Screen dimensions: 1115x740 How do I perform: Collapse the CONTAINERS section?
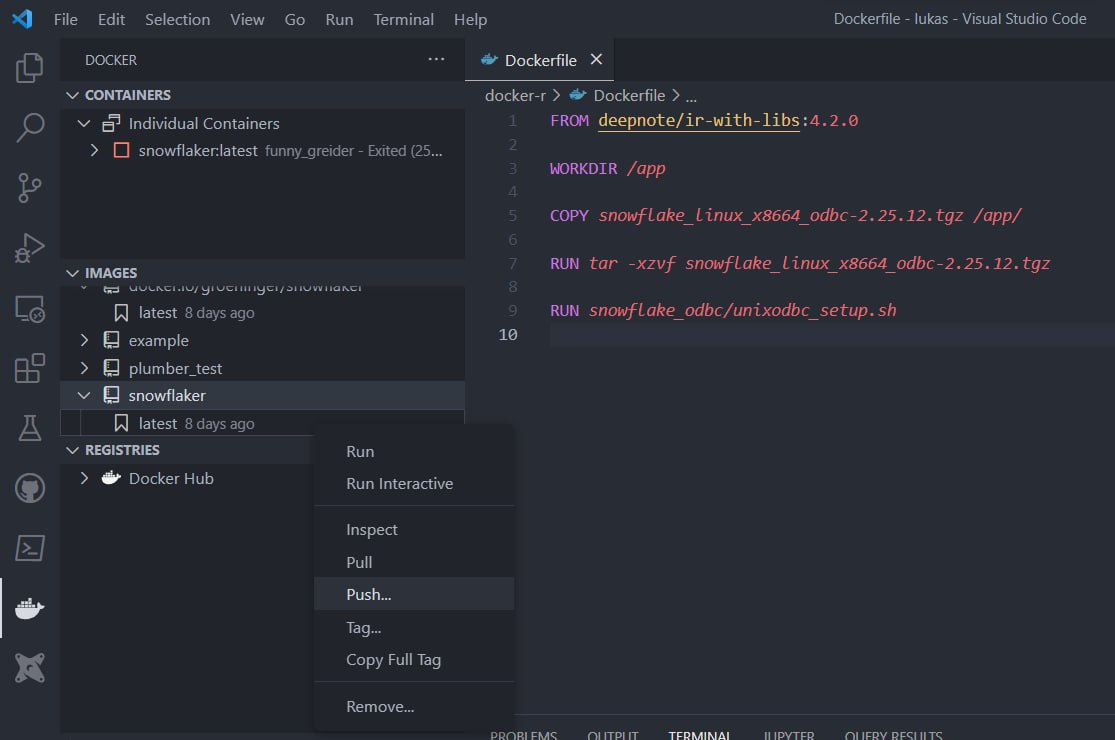click(x=72, y=95)
